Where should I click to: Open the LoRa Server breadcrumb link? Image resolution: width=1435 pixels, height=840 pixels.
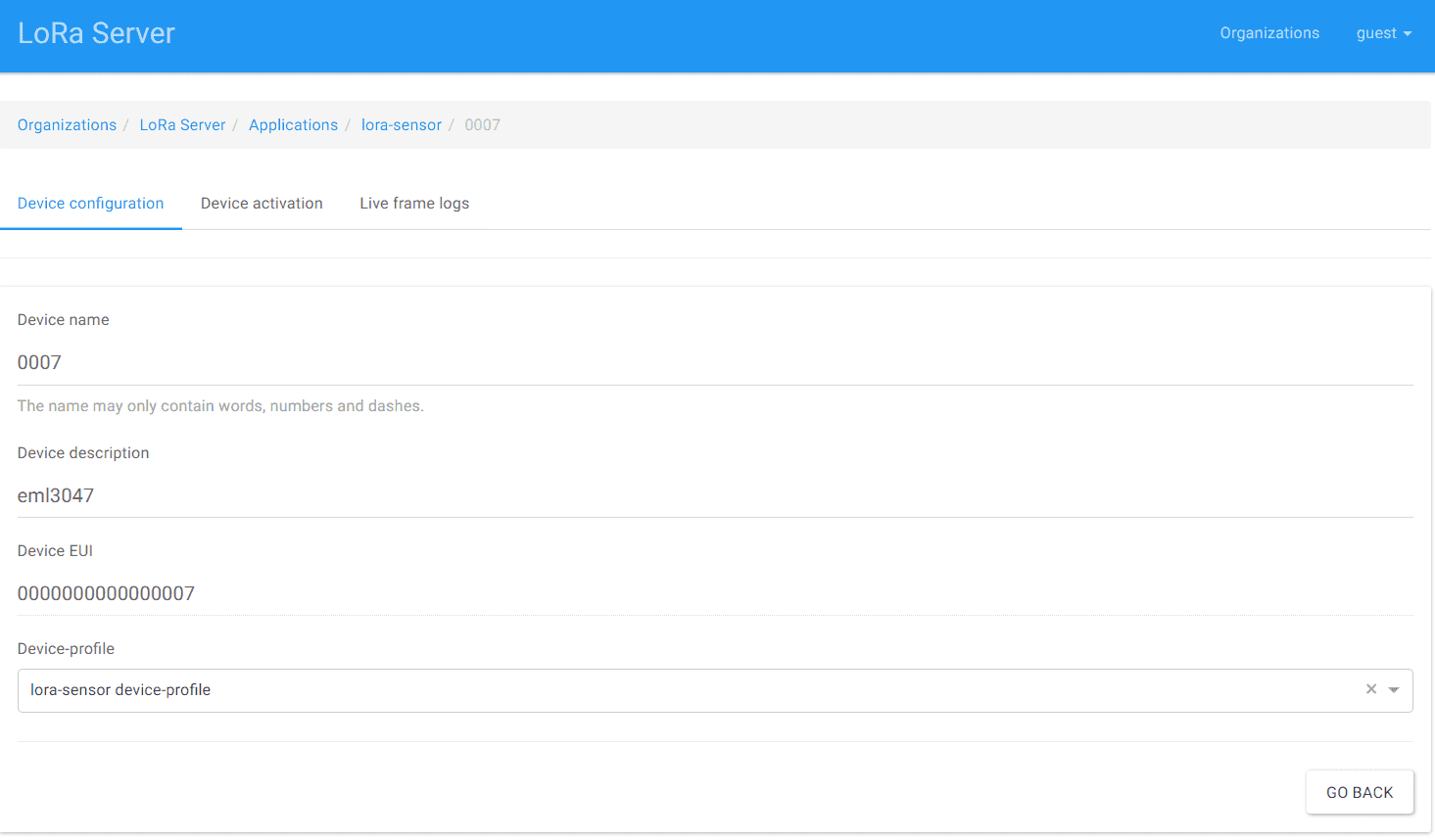pyautogui.click(x=182, y=125)
